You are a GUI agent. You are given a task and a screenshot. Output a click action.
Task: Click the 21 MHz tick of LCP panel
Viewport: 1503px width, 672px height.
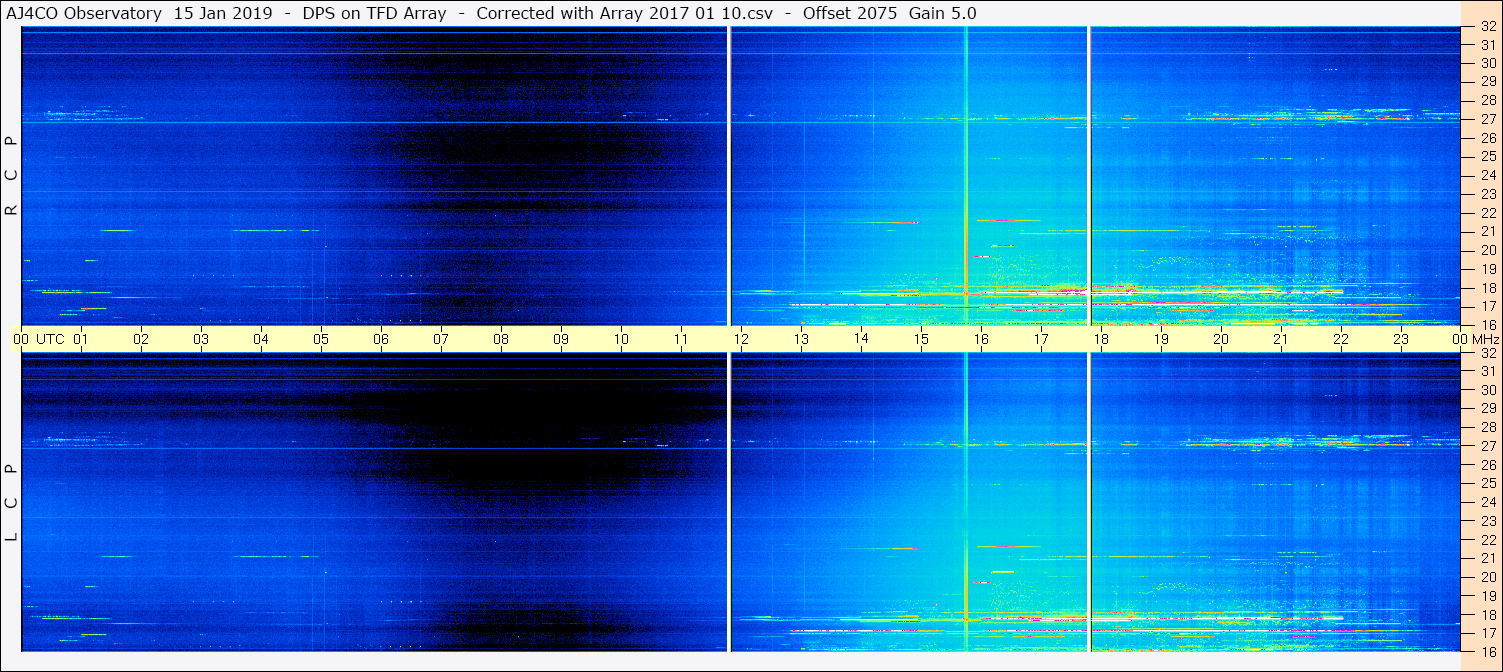point(1488,558)
